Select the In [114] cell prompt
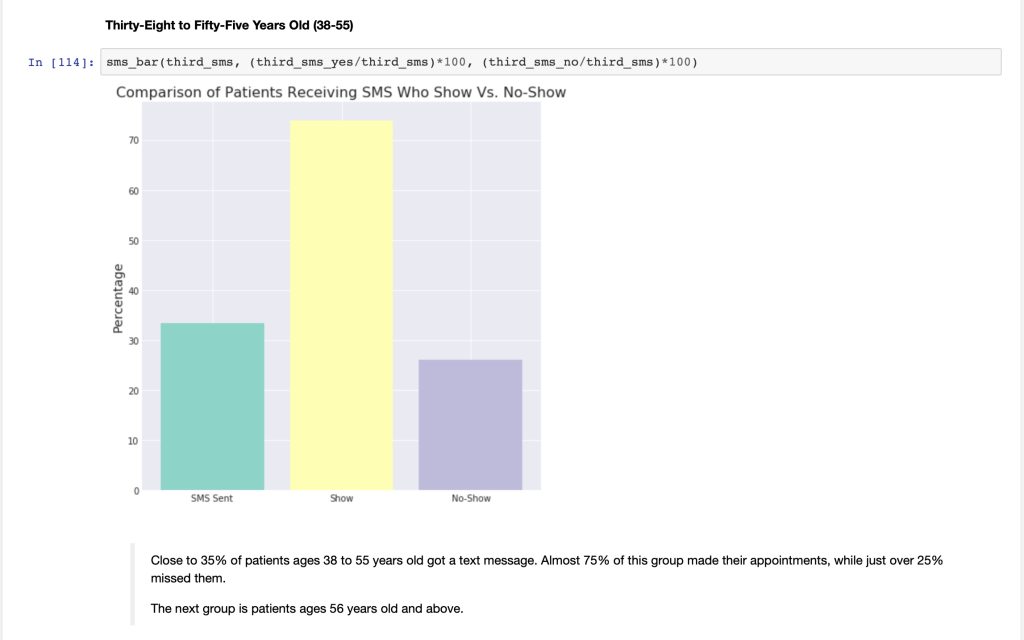Image resolution: width=1024 pixels, height=640 pixels. point(62,63)
